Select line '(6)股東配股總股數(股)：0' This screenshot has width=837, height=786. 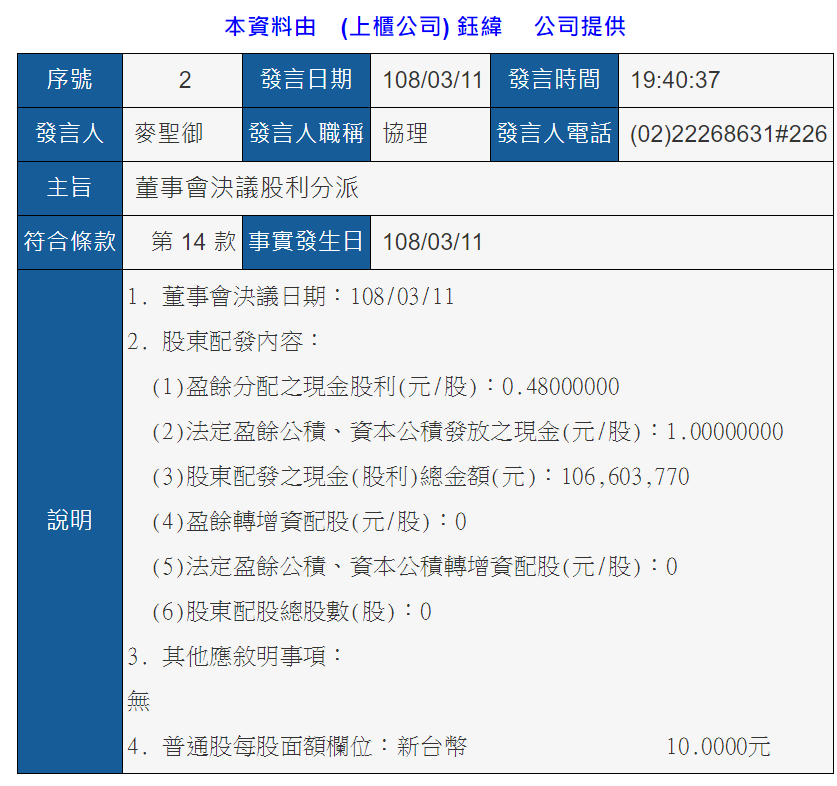click(291, 611)
